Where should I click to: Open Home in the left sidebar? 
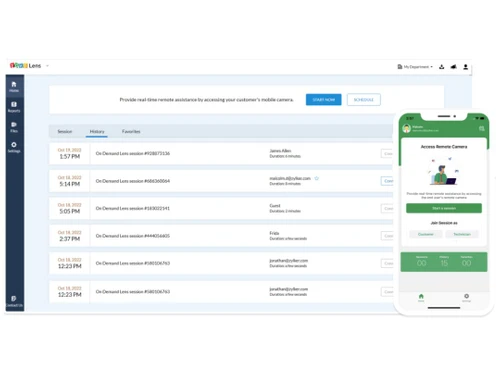click(x=14, y=87)
